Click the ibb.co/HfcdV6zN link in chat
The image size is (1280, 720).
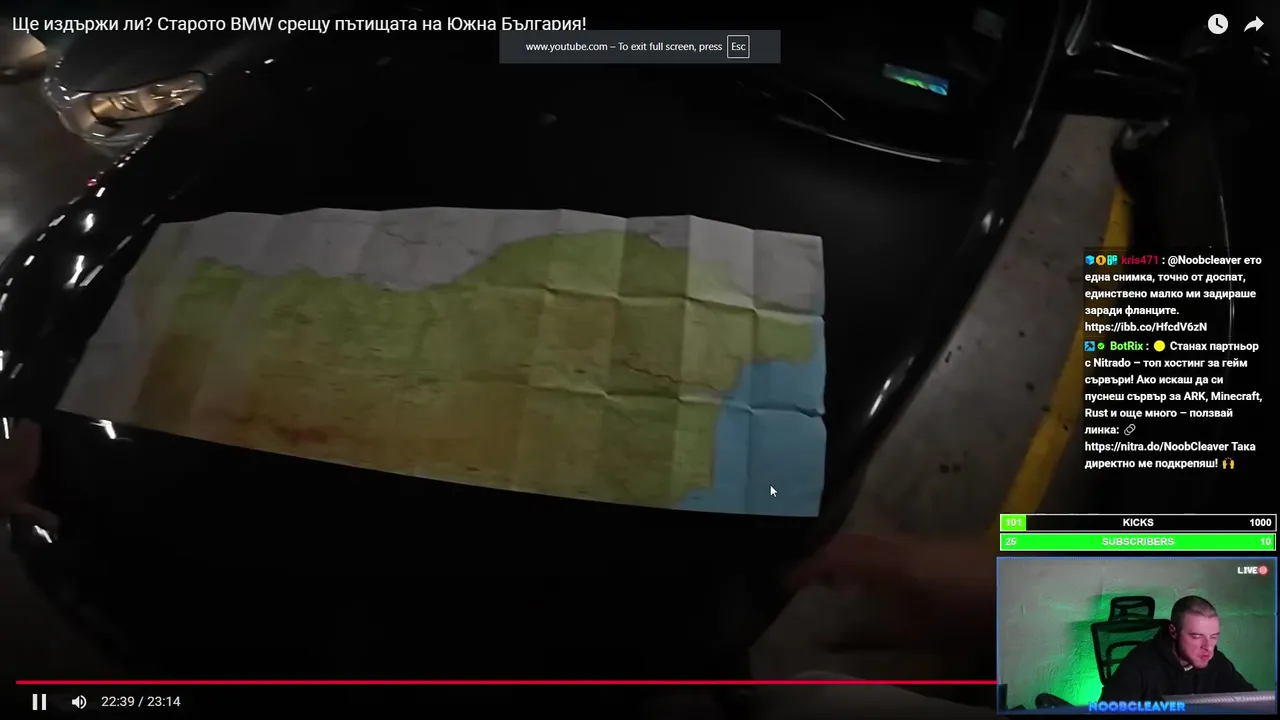(1146, 327)
